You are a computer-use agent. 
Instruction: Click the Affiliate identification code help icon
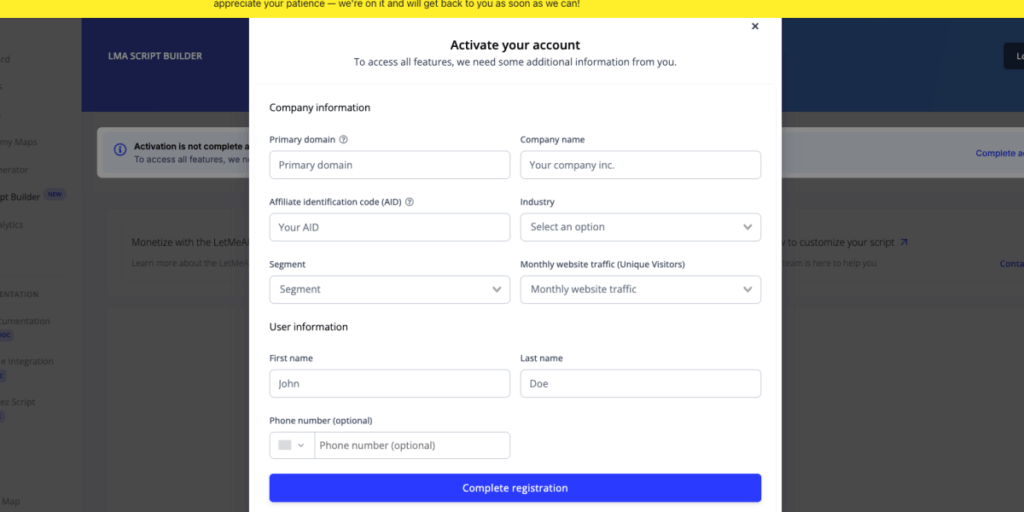(409, 202)
